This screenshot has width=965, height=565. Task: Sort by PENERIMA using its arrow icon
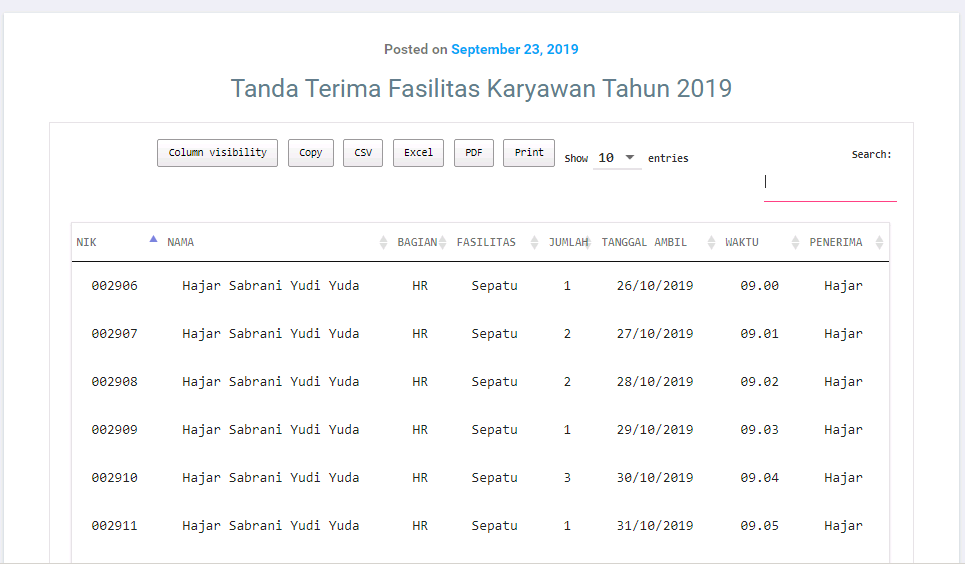879,243
